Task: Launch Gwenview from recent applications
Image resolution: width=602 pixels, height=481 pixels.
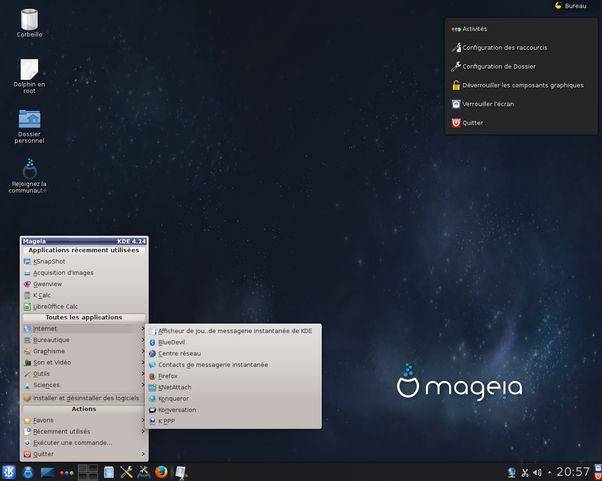Action: click(x=84, y=284)
